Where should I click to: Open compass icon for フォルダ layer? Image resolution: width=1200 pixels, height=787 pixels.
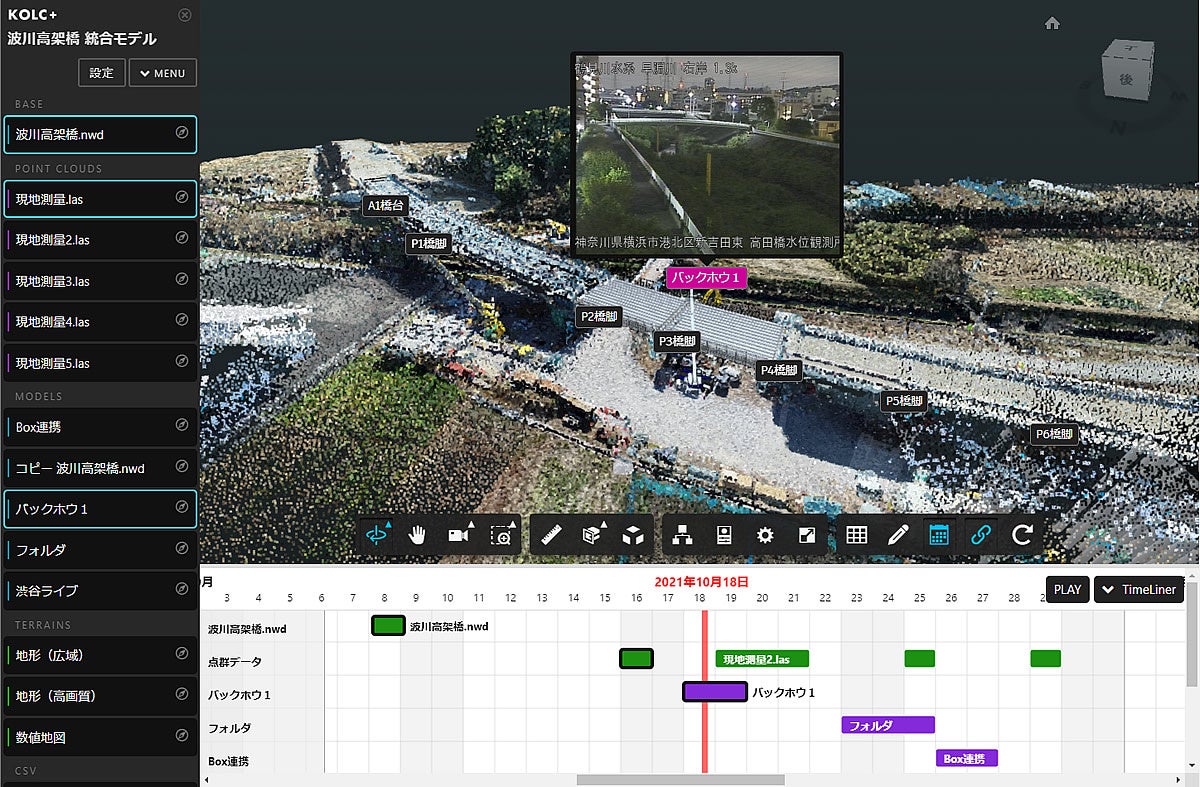182,549
